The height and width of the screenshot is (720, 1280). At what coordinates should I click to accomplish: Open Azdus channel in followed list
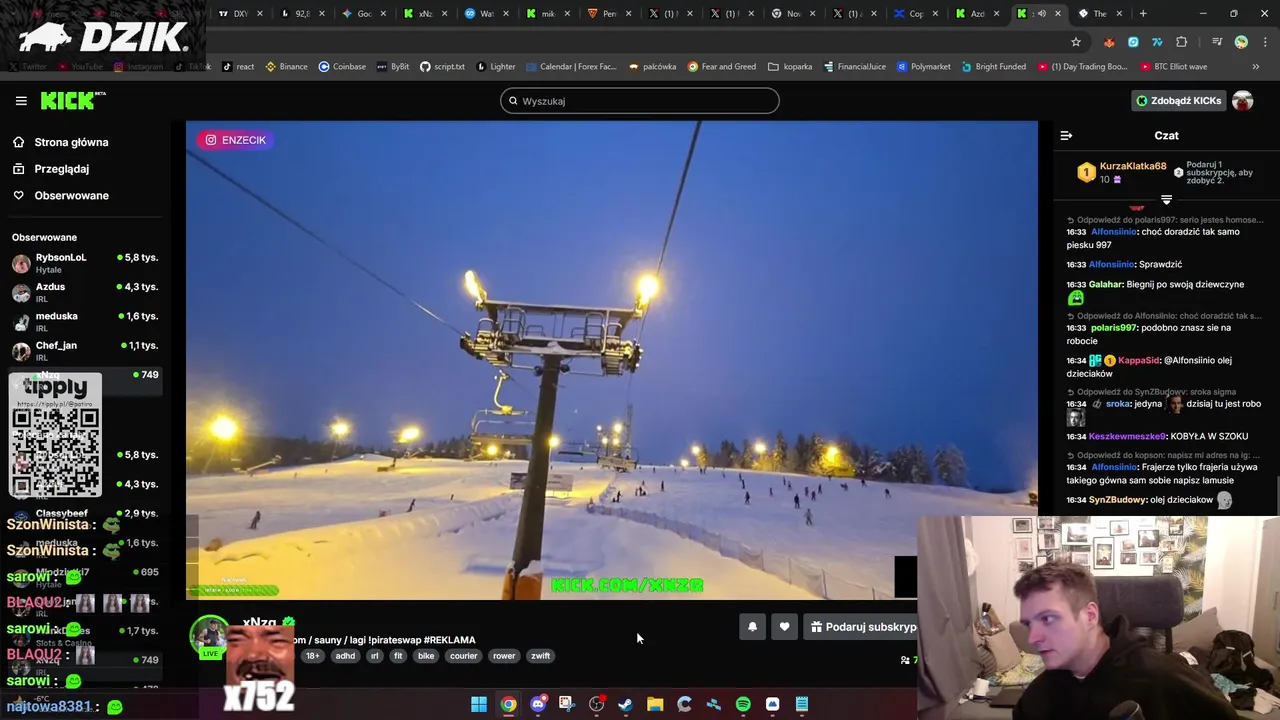point(86,292)
